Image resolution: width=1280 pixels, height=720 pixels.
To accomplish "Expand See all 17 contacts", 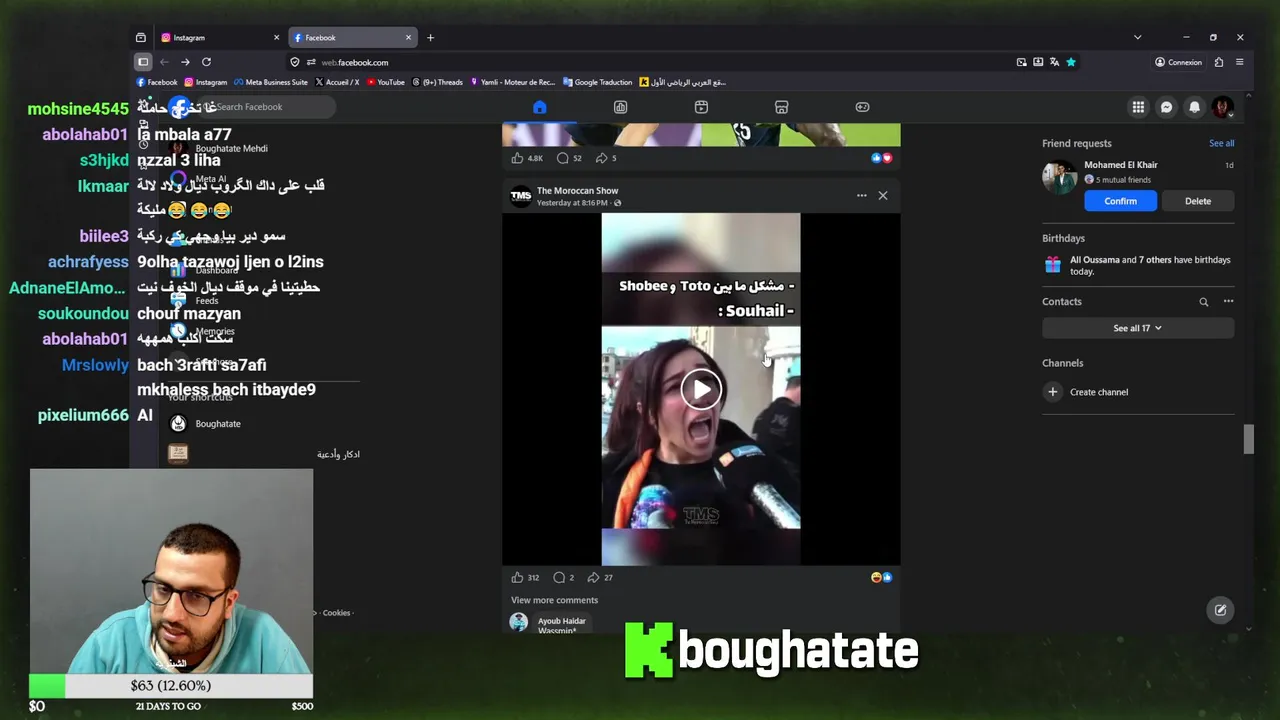I will [1138, 328].
